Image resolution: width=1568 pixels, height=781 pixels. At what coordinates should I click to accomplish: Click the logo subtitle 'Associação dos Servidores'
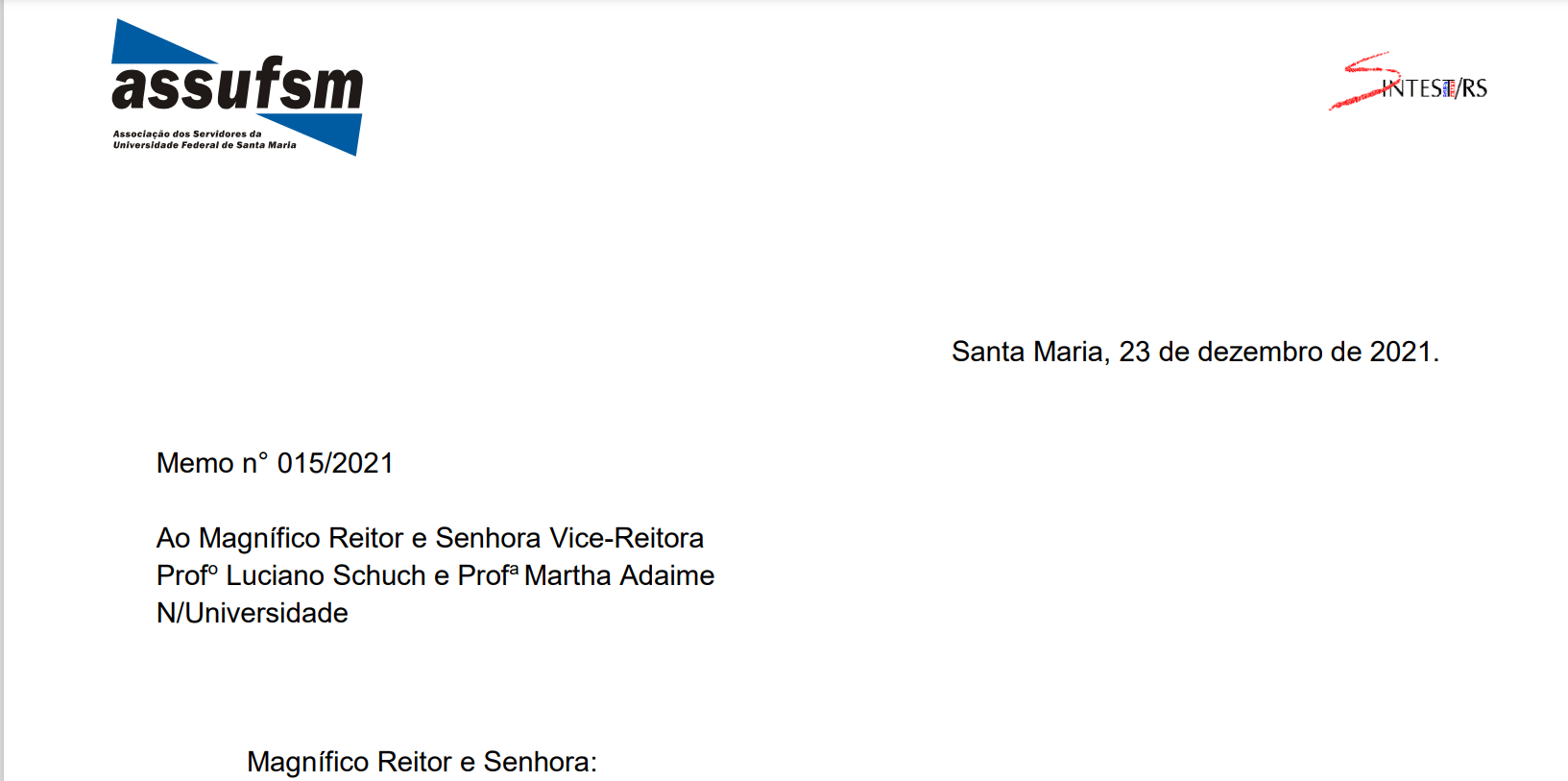click(x=186, y=134)
